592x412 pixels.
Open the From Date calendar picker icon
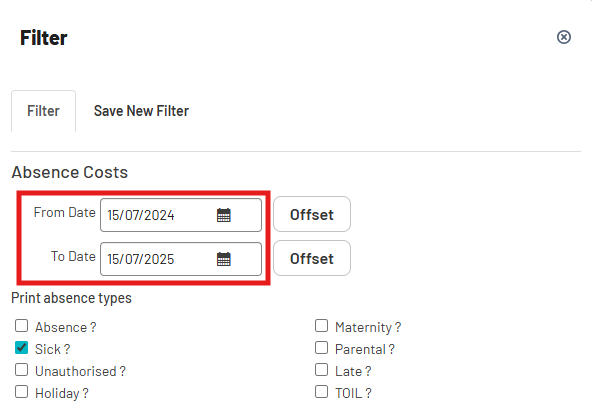[224, 215]
